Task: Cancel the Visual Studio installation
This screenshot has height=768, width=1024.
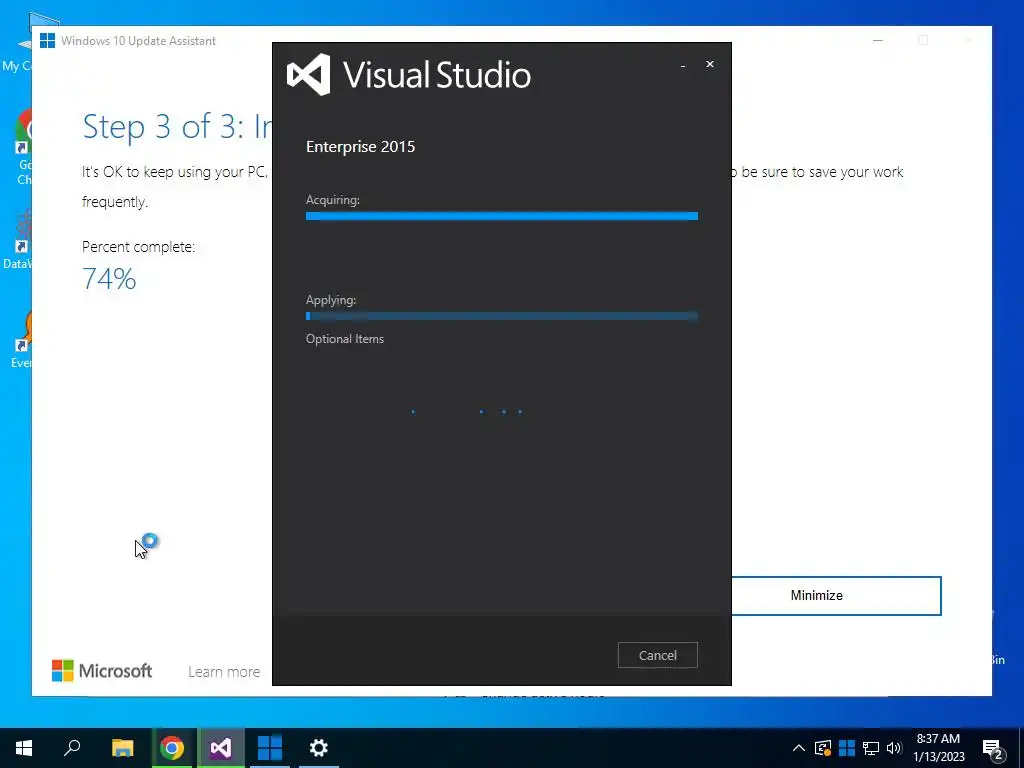Action: click(658, 655)
